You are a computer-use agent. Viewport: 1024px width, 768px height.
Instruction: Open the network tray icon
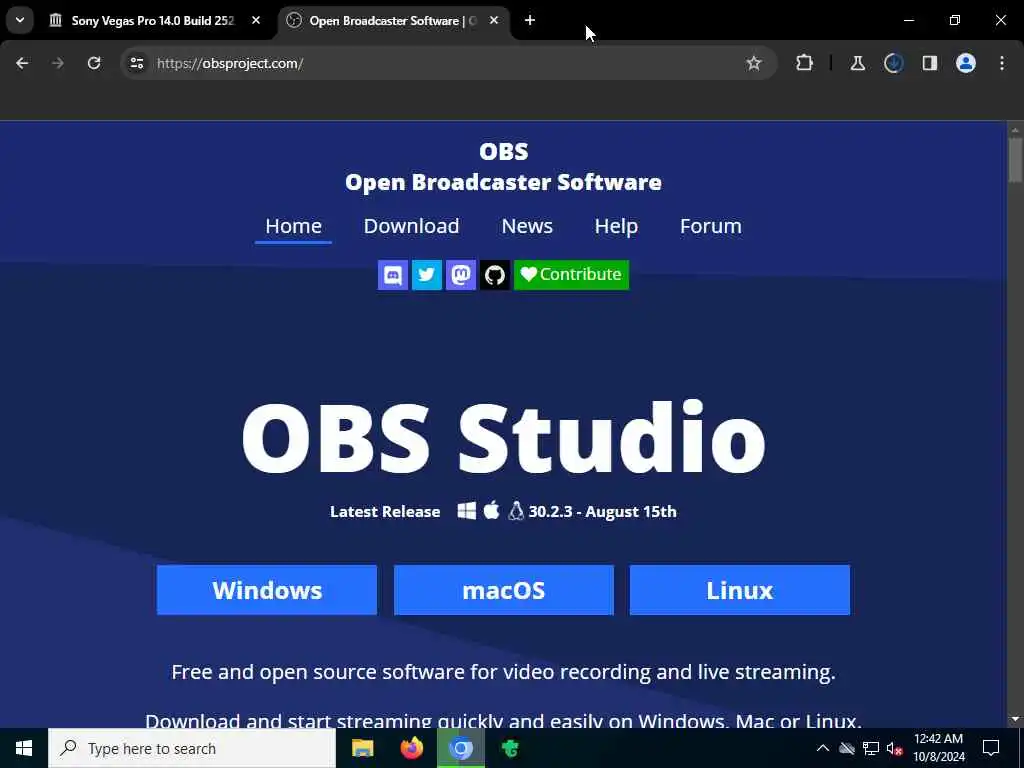(871, 748)
